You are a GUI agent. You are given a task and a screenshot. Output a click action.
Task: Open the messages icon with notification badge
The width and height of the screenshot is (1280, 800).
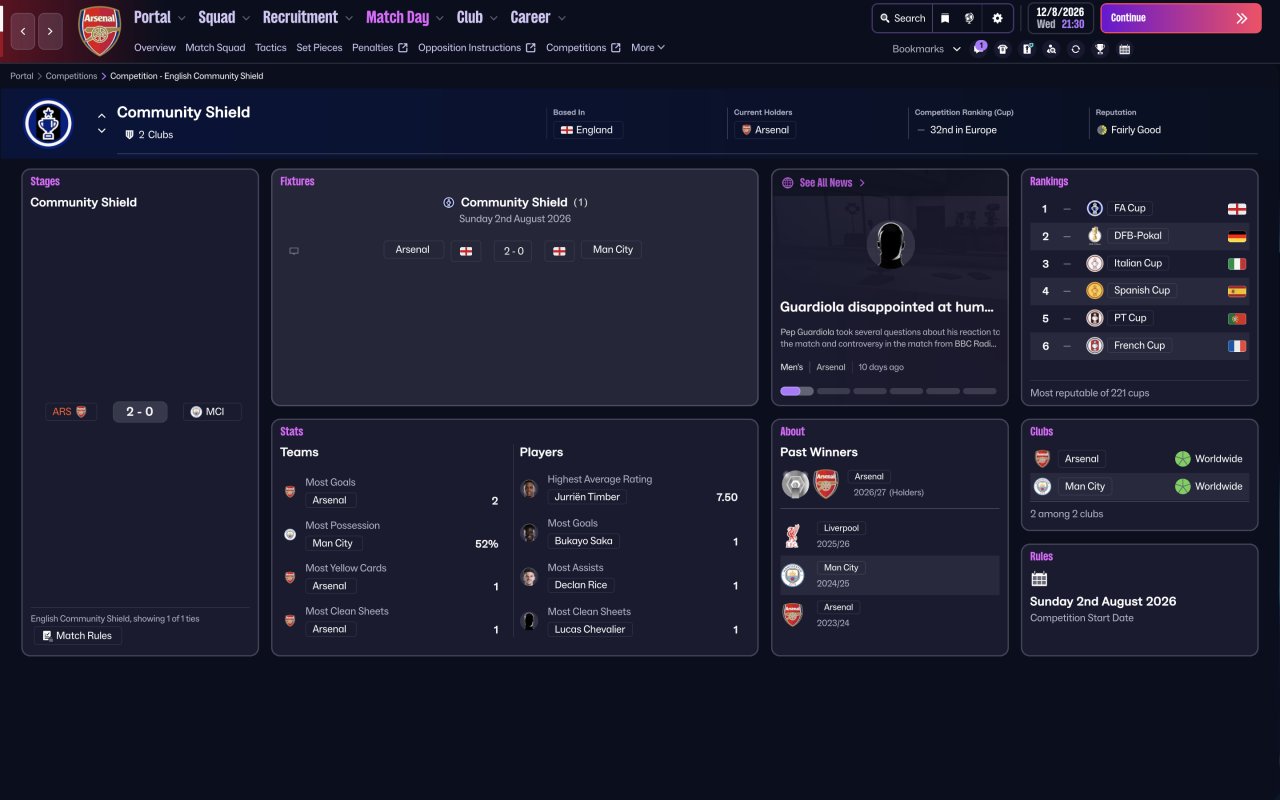pyautogui.click(x=979, y=48)
